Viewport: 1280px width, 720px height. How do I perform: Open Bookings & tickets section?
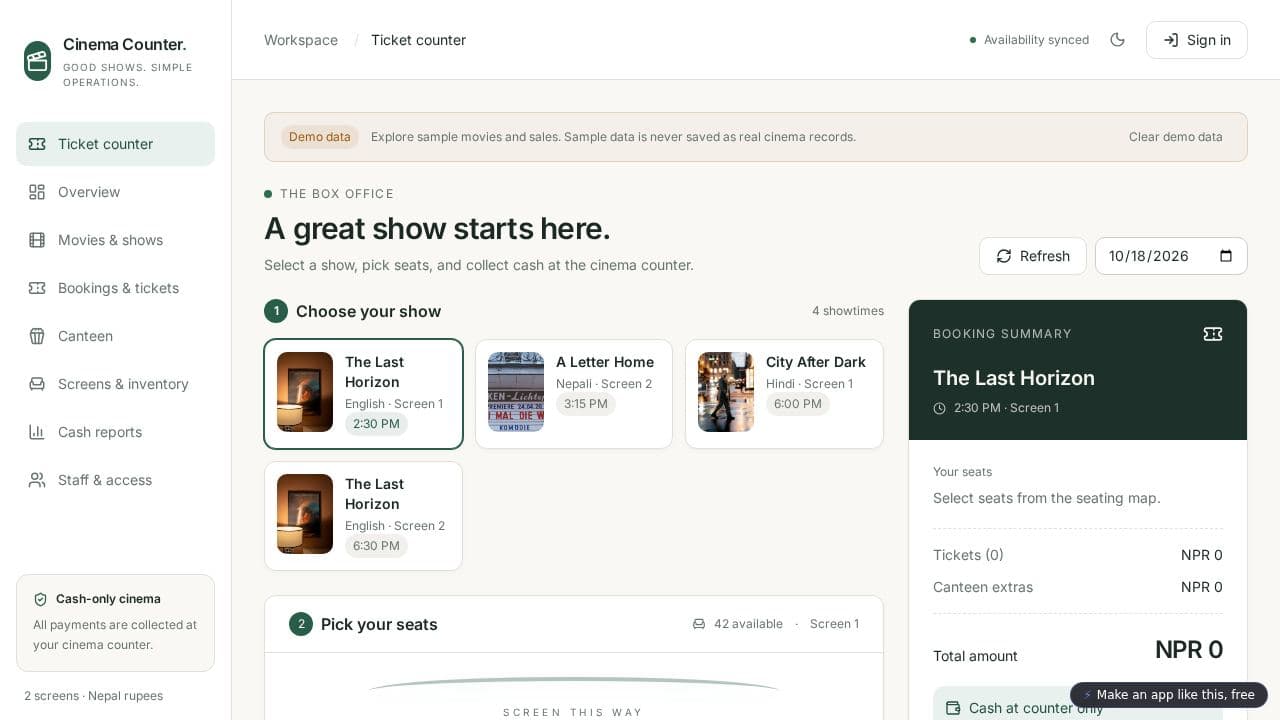coord(115,288)
